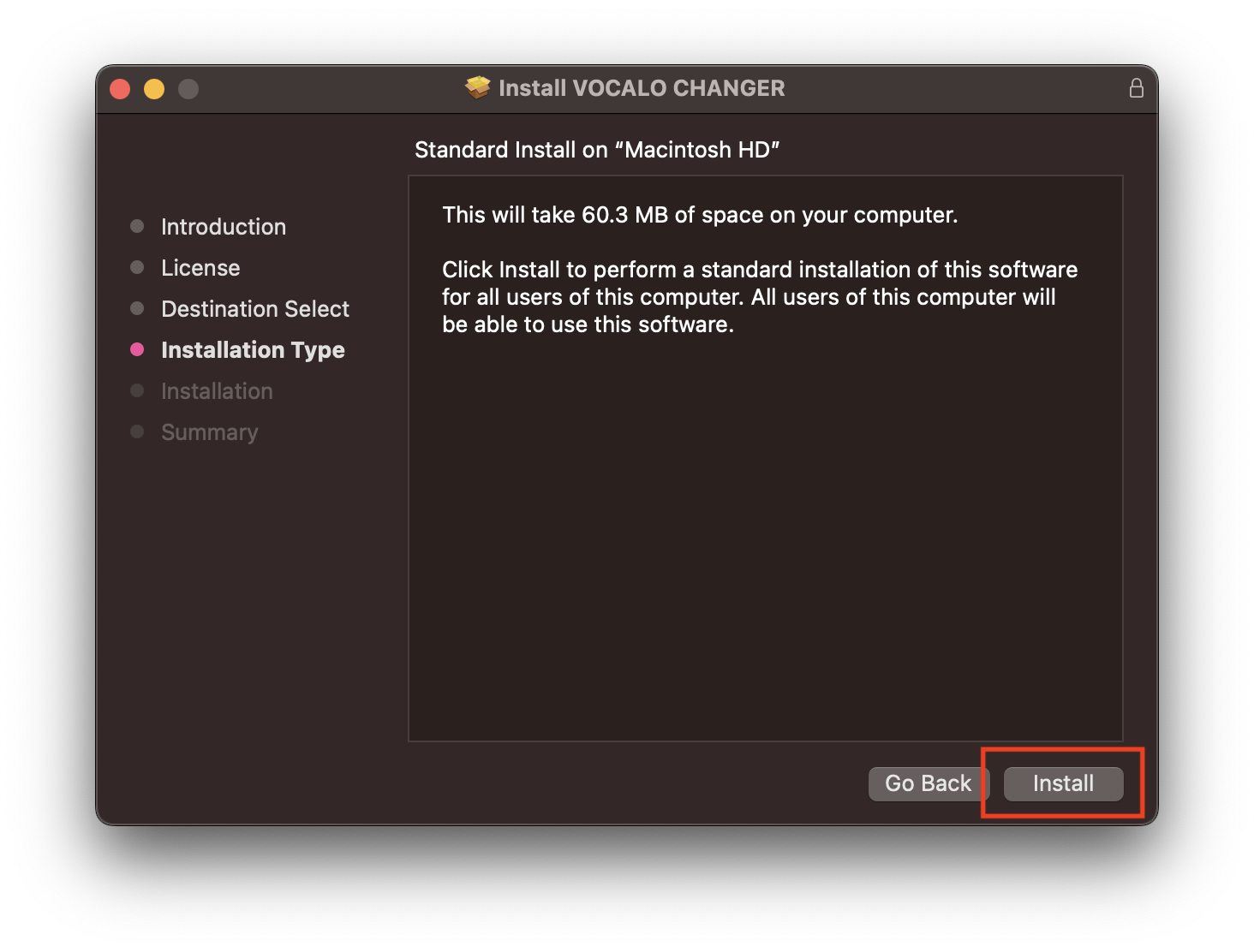Click the dot beside the Installation step
Image resolution: width=1254 pixels, height=952 pixels.
pyautogui.click(x=137, y=390)
